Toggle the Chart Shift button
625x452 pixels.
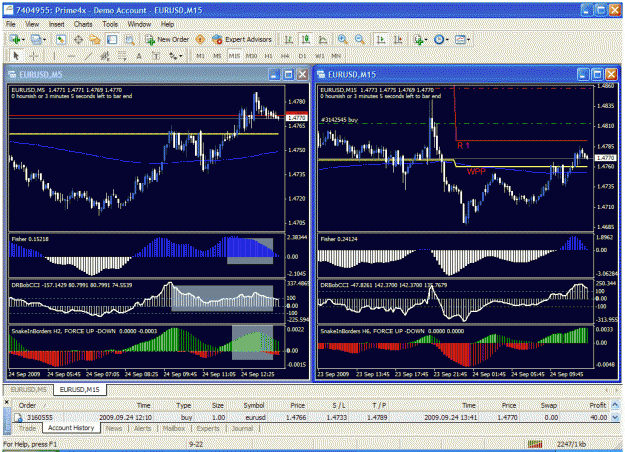click(398, 39)
